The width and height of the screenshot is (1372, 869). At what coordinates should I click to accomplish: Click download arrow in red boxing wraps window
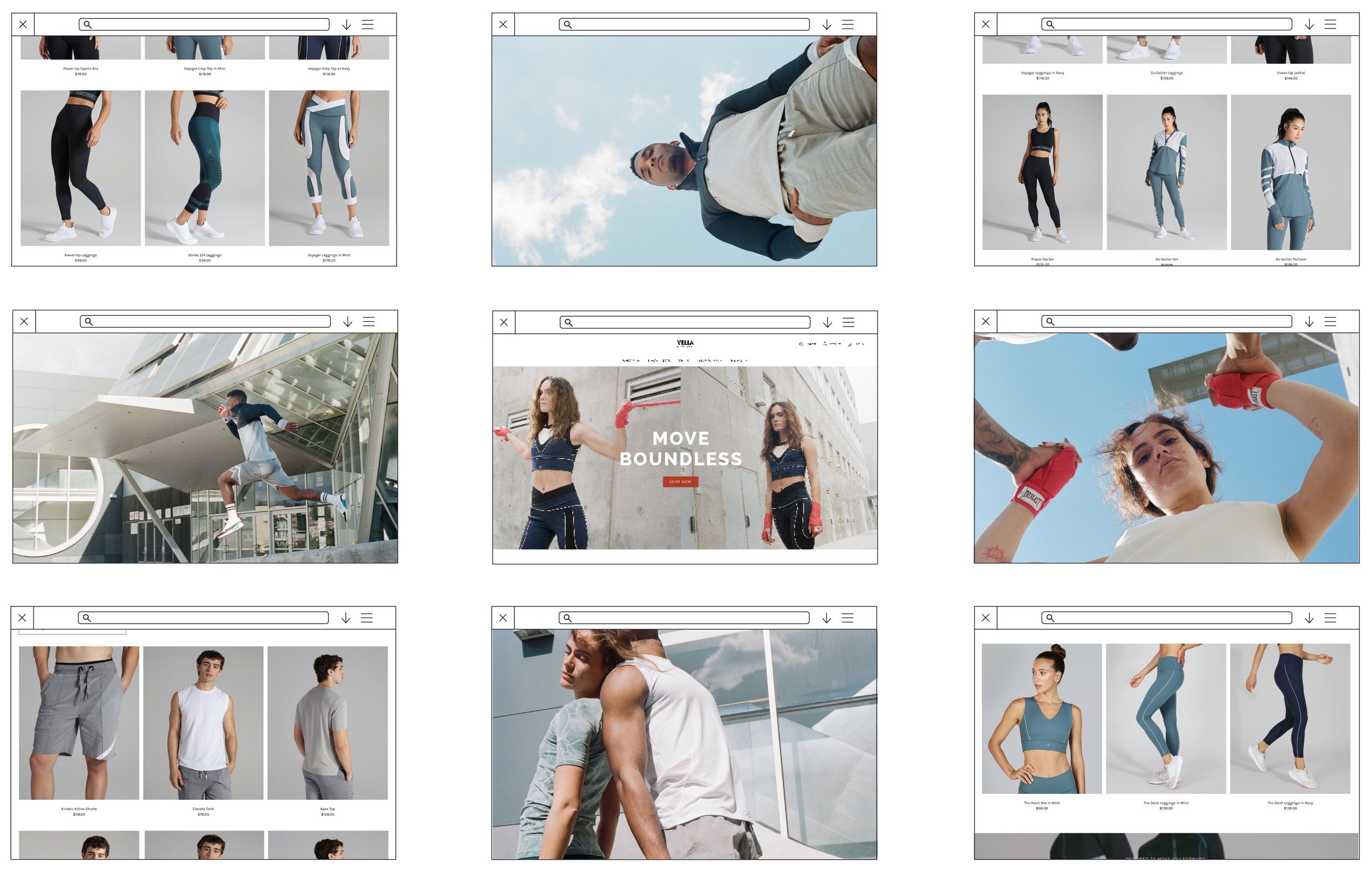pyautogui.click(x=1309, y=322)
